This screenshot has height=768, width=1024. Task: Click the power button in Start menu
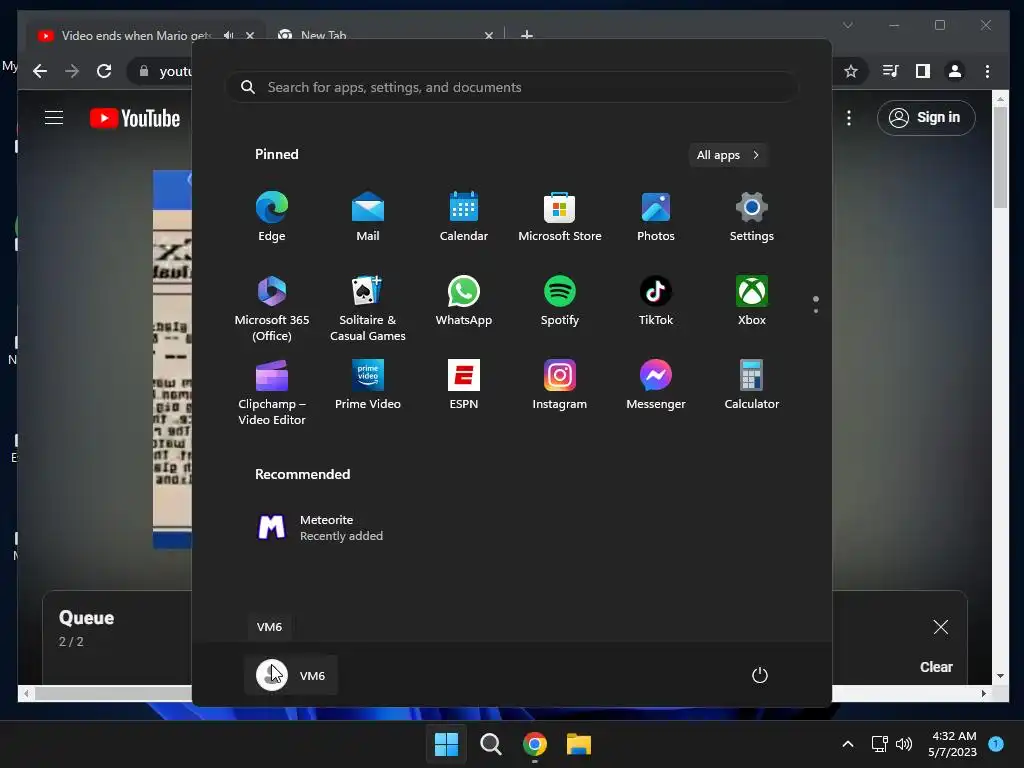pos(760,675)
